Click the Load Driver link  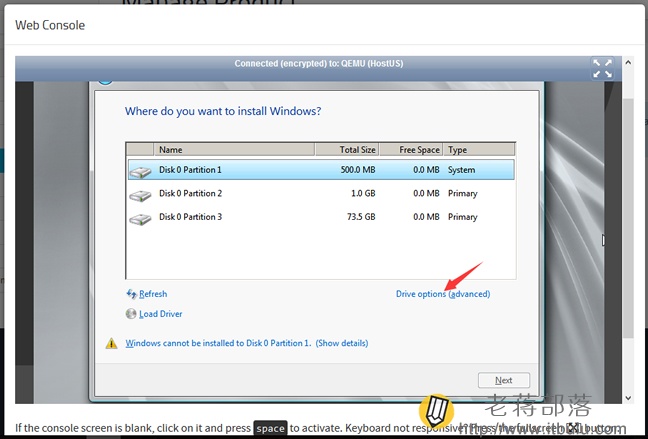tap(160, 314)
